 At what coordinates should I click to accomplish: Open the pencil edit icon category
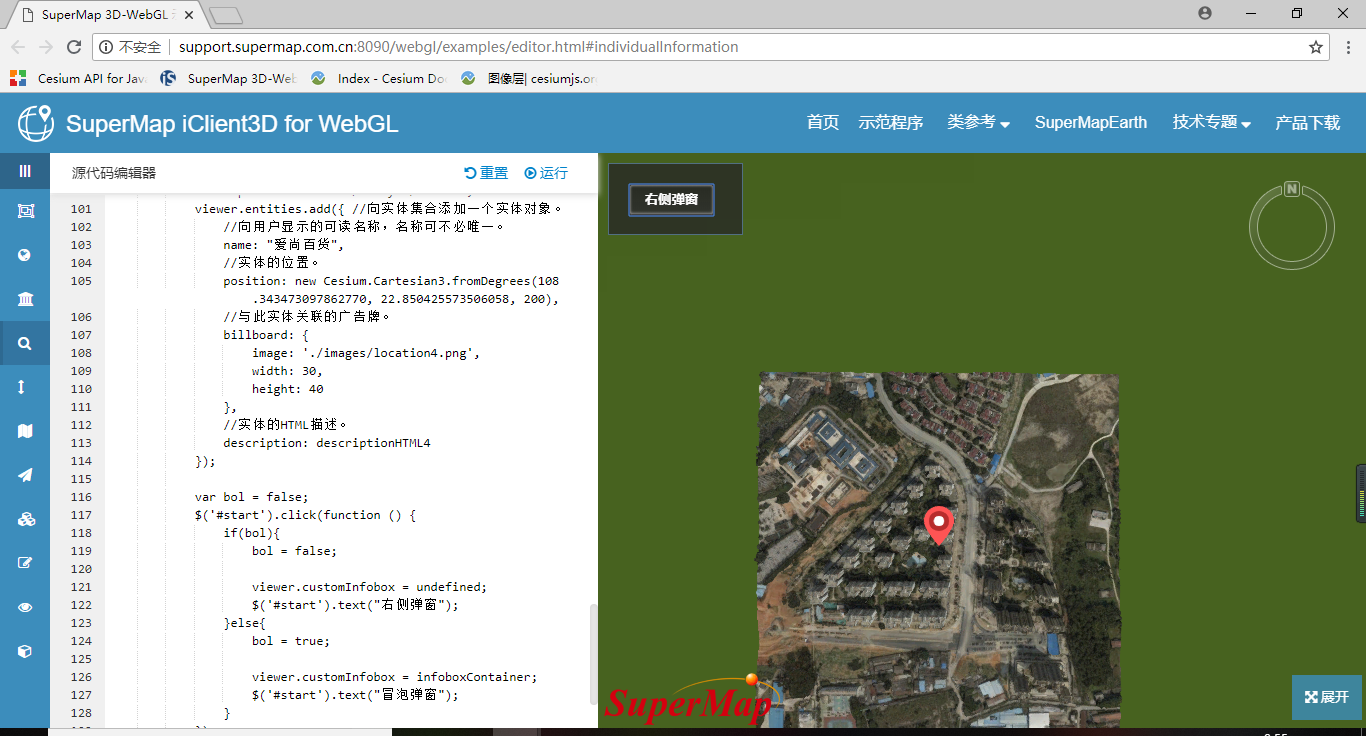(x=25, y=563)
